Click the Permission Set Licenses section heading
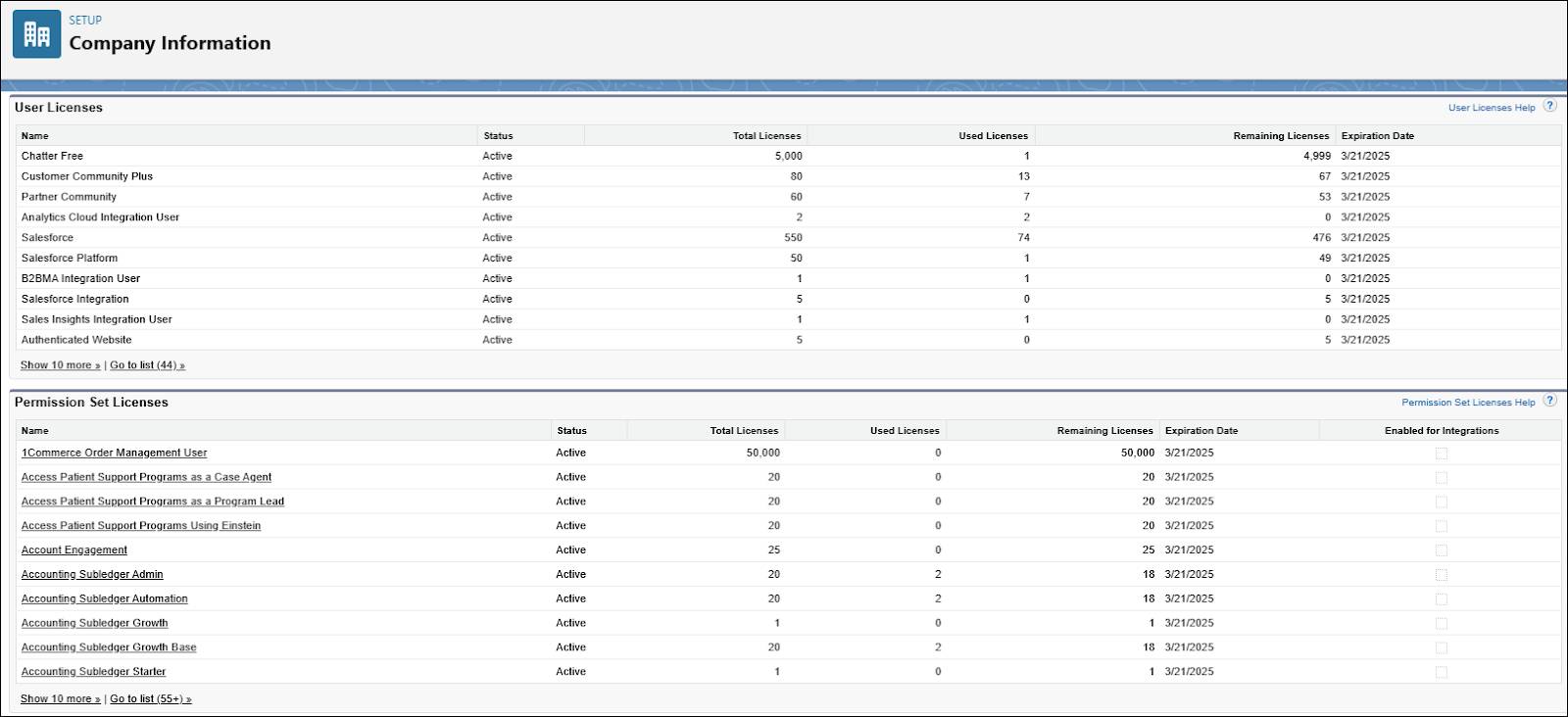Screen dimensions: 1568x717 click(91, 403)
